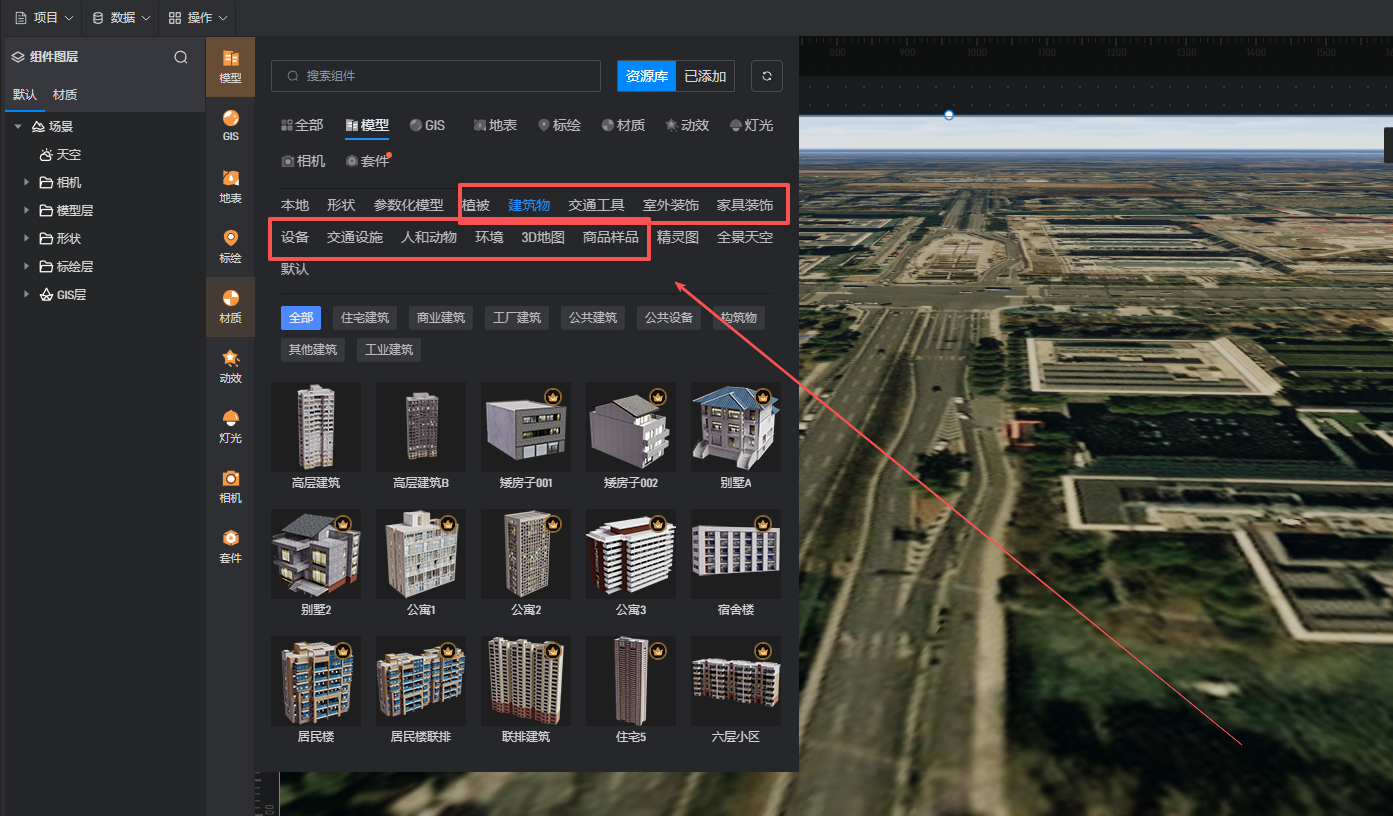This screenshot has width=1393, height=816.
Task: Switch to the 材质 layer tab
Action: 65,95
